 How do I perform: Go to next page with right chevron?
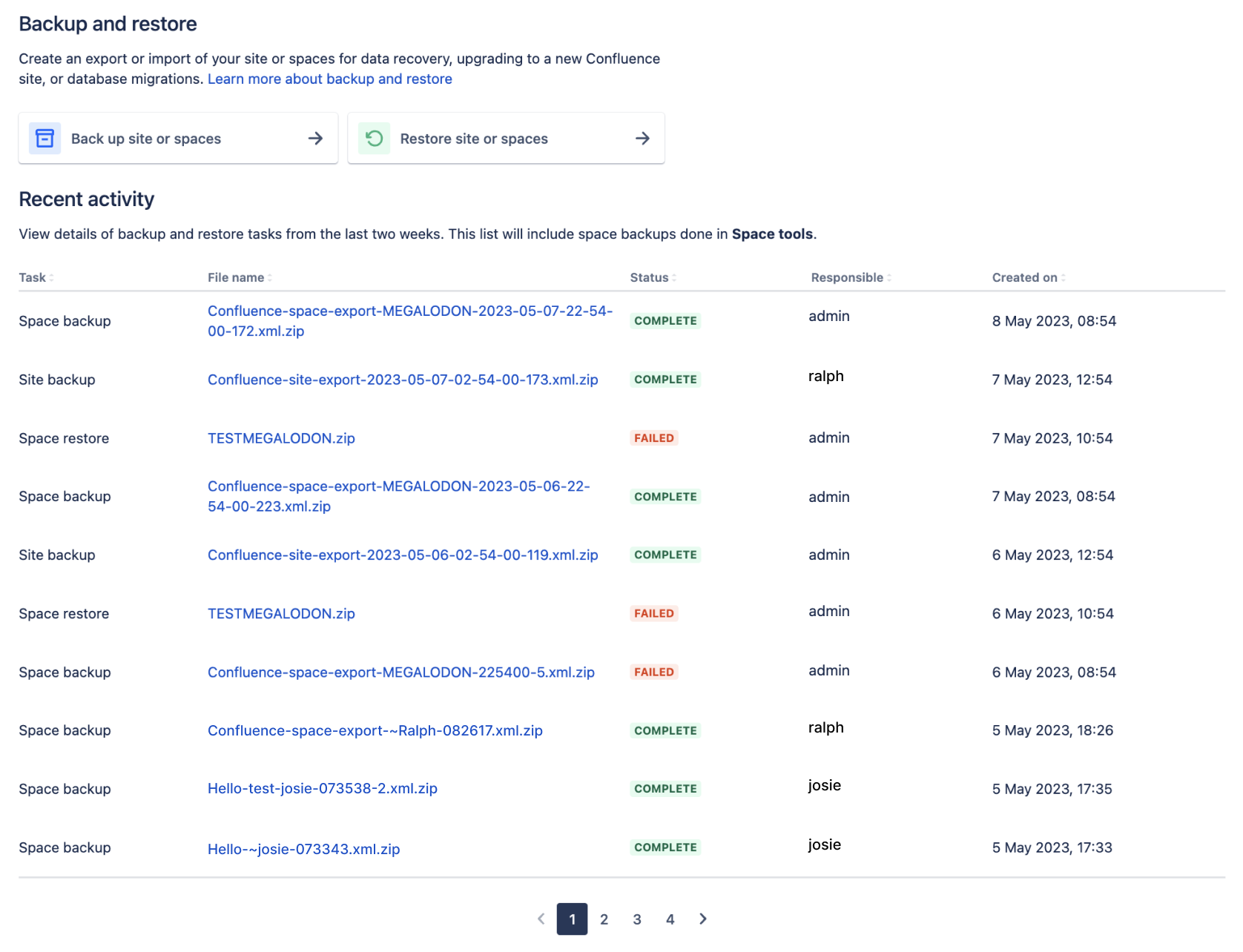pyautogui.click(x=702, y=919)
